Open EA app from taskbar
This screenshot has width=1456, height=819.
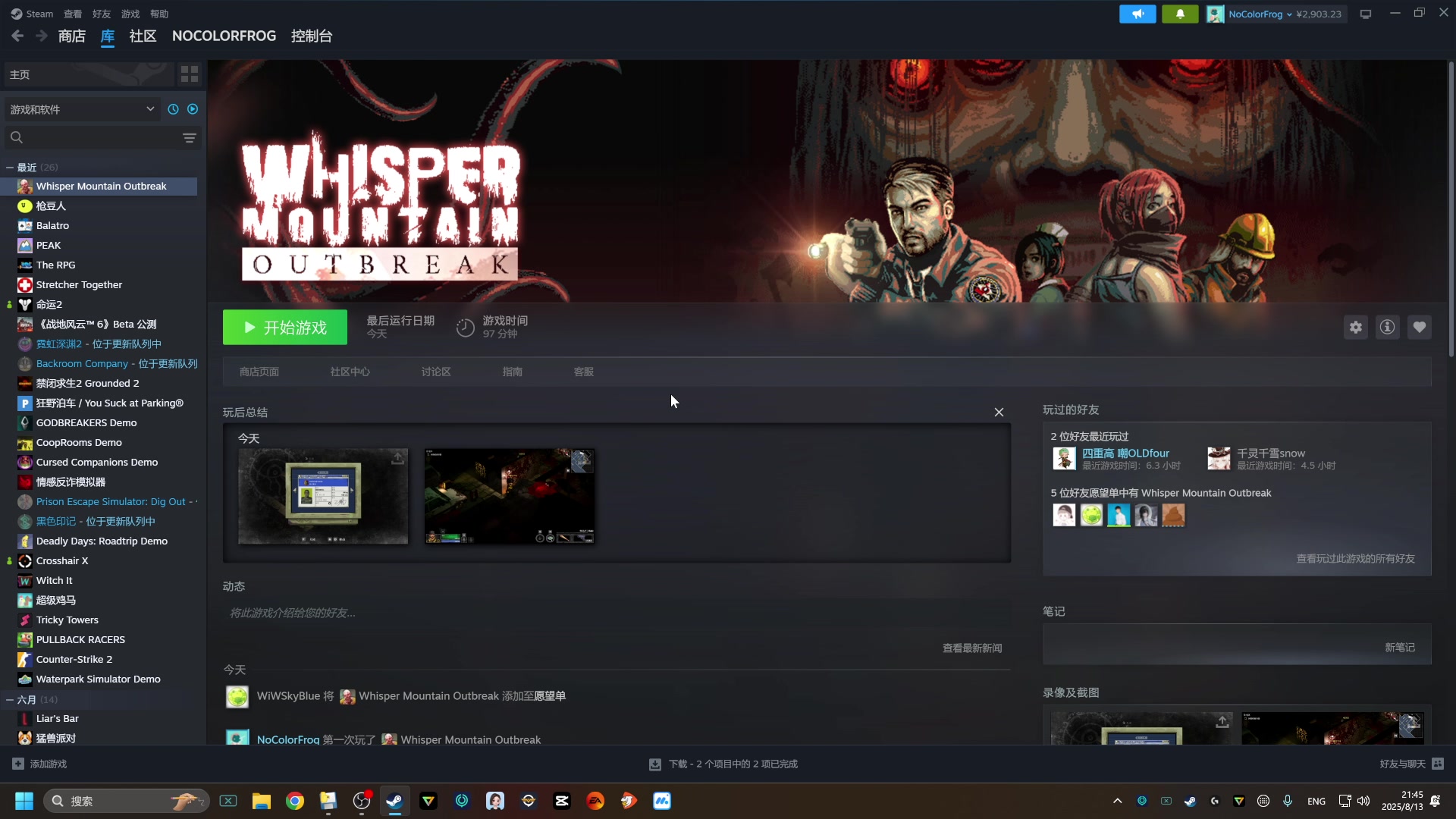tap(595, 801)
